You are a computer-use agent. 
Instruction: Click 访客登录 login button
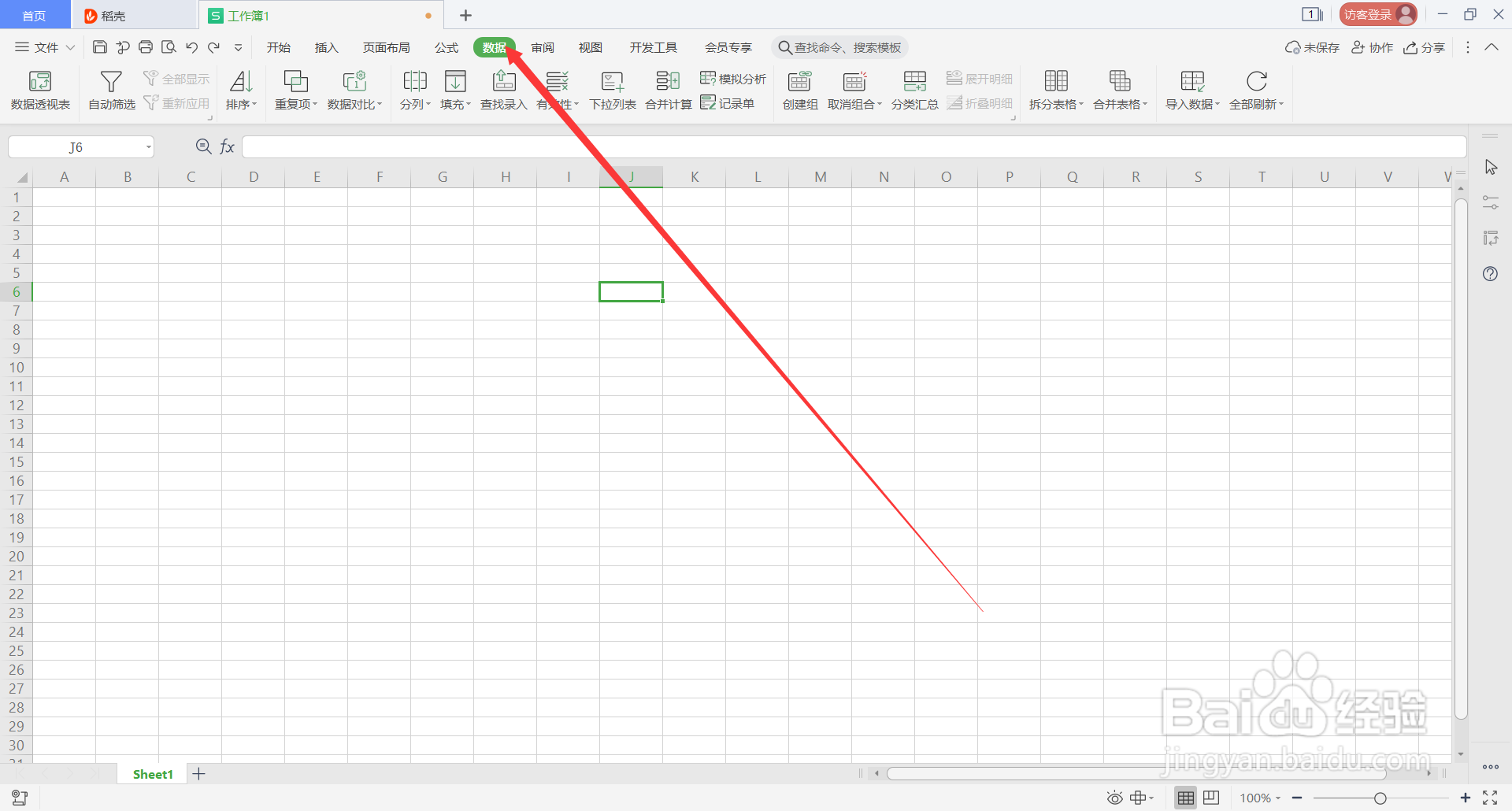(x=1378, y=14)
